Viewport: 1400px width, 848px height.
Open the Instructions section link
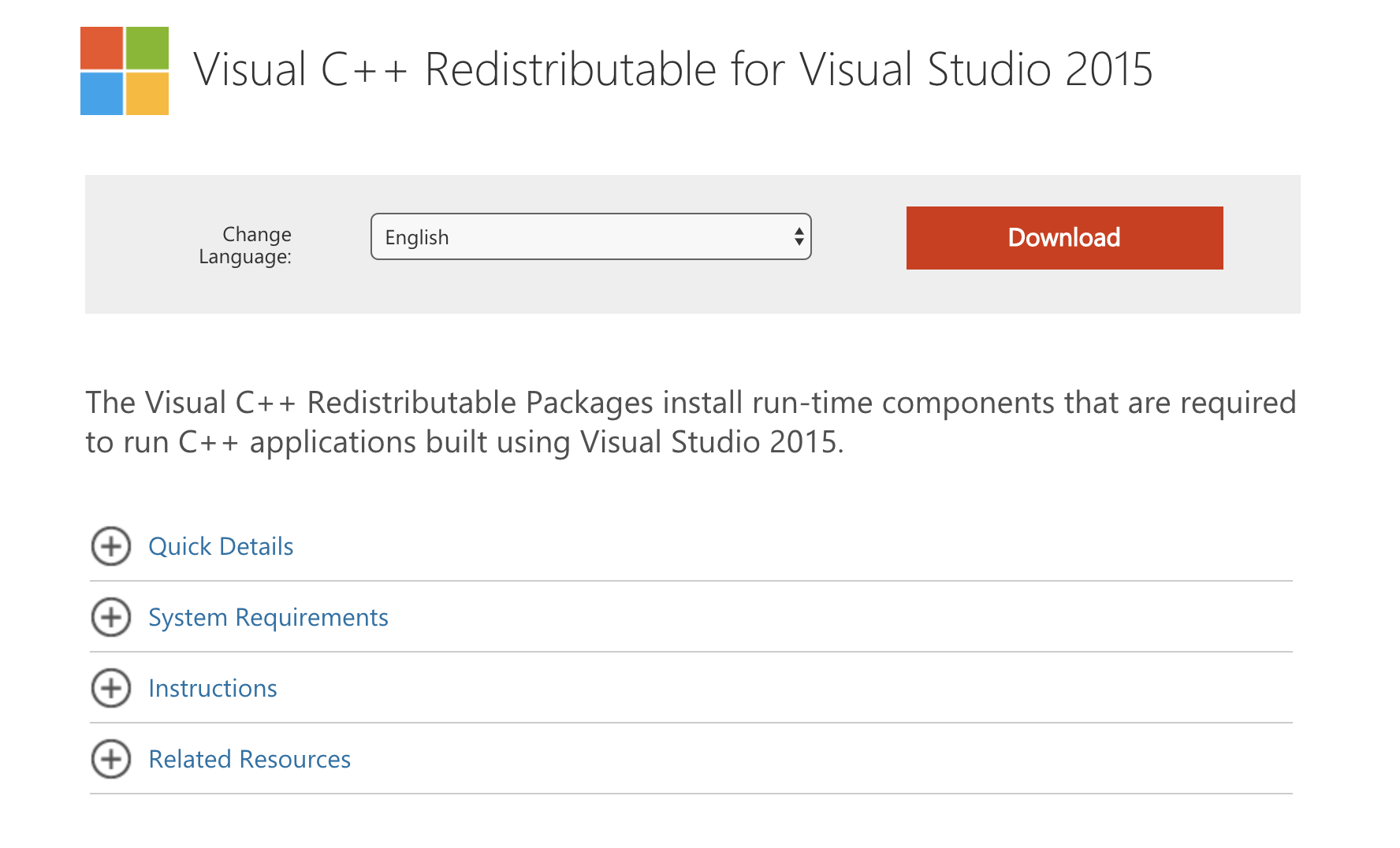click(x=213, y=688)
